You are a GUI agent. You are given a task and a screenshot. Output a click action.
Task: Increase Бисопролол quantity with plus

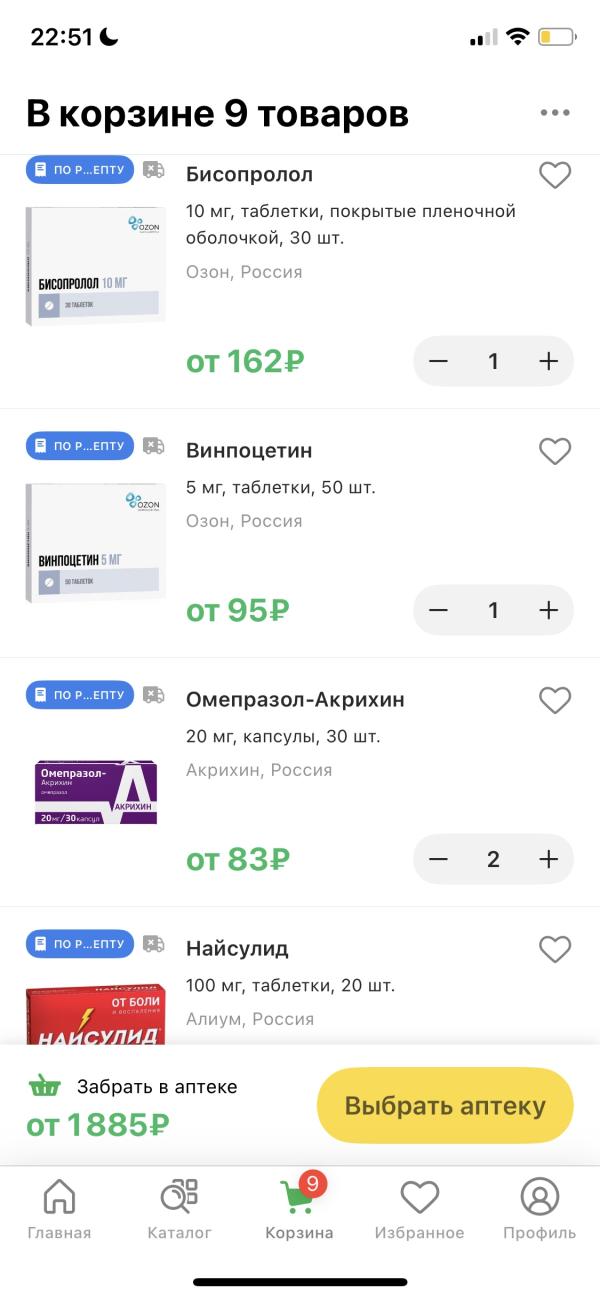[x=548, y=361]
